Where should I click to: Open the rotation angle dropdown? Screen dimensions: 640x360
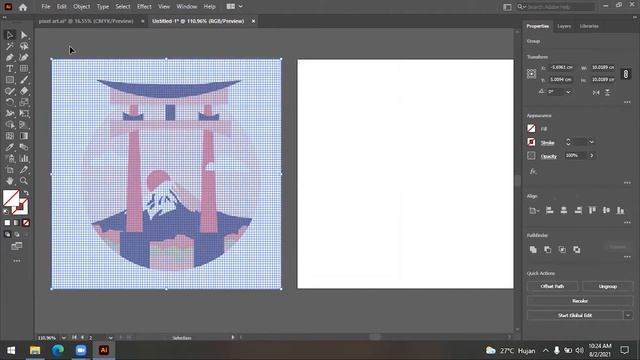(568, 92)
